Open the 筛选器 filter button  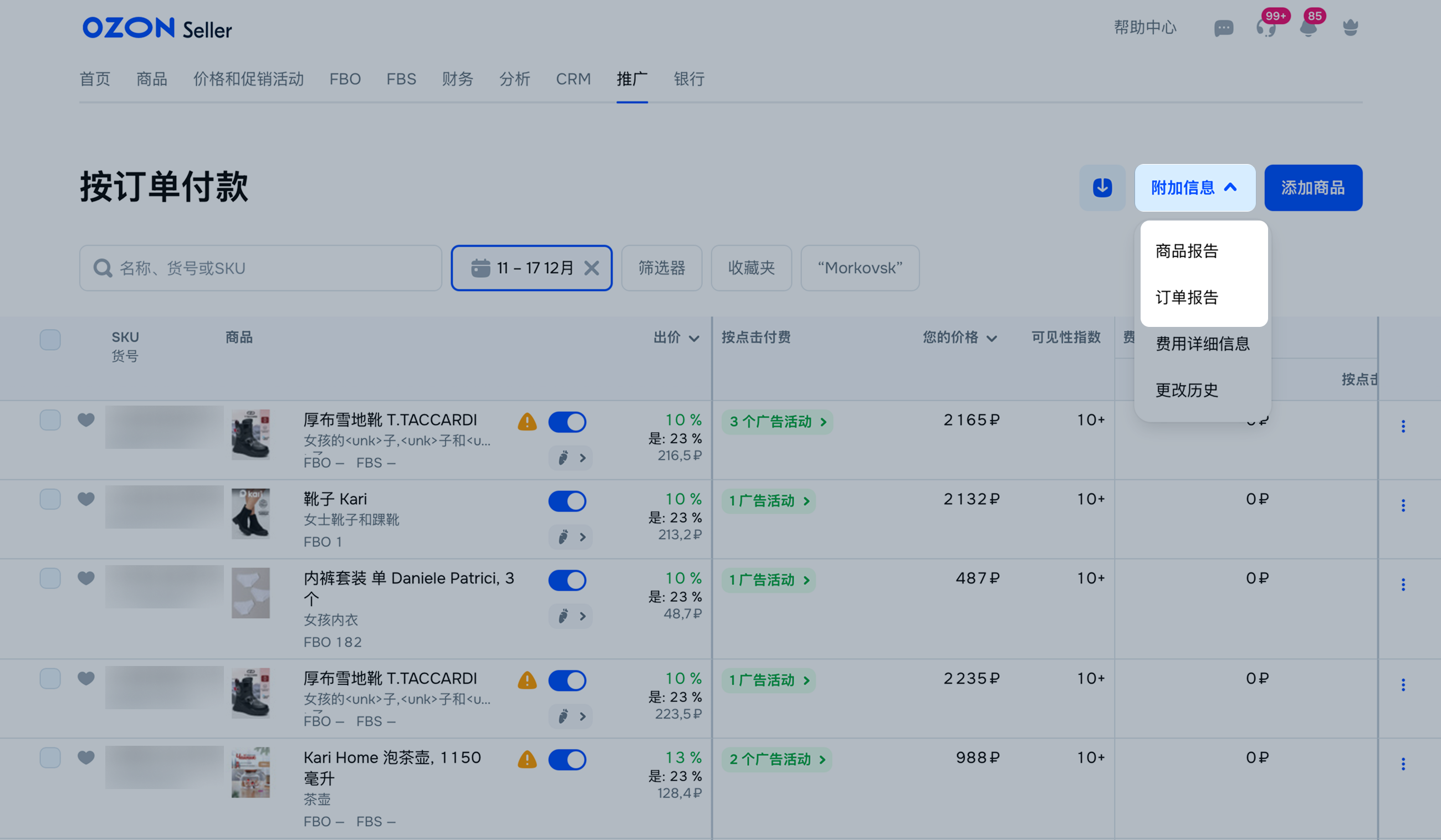pyautogui.click(x=661, y=268)
